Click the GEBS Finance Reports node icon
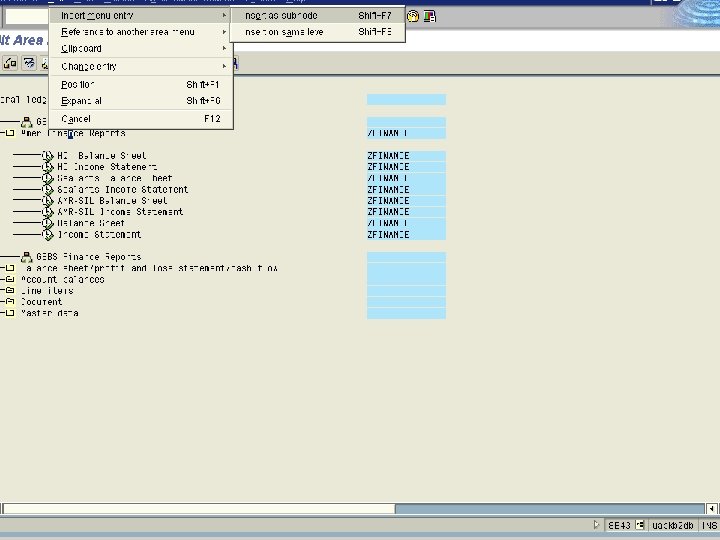 click(x=26, y=257)
